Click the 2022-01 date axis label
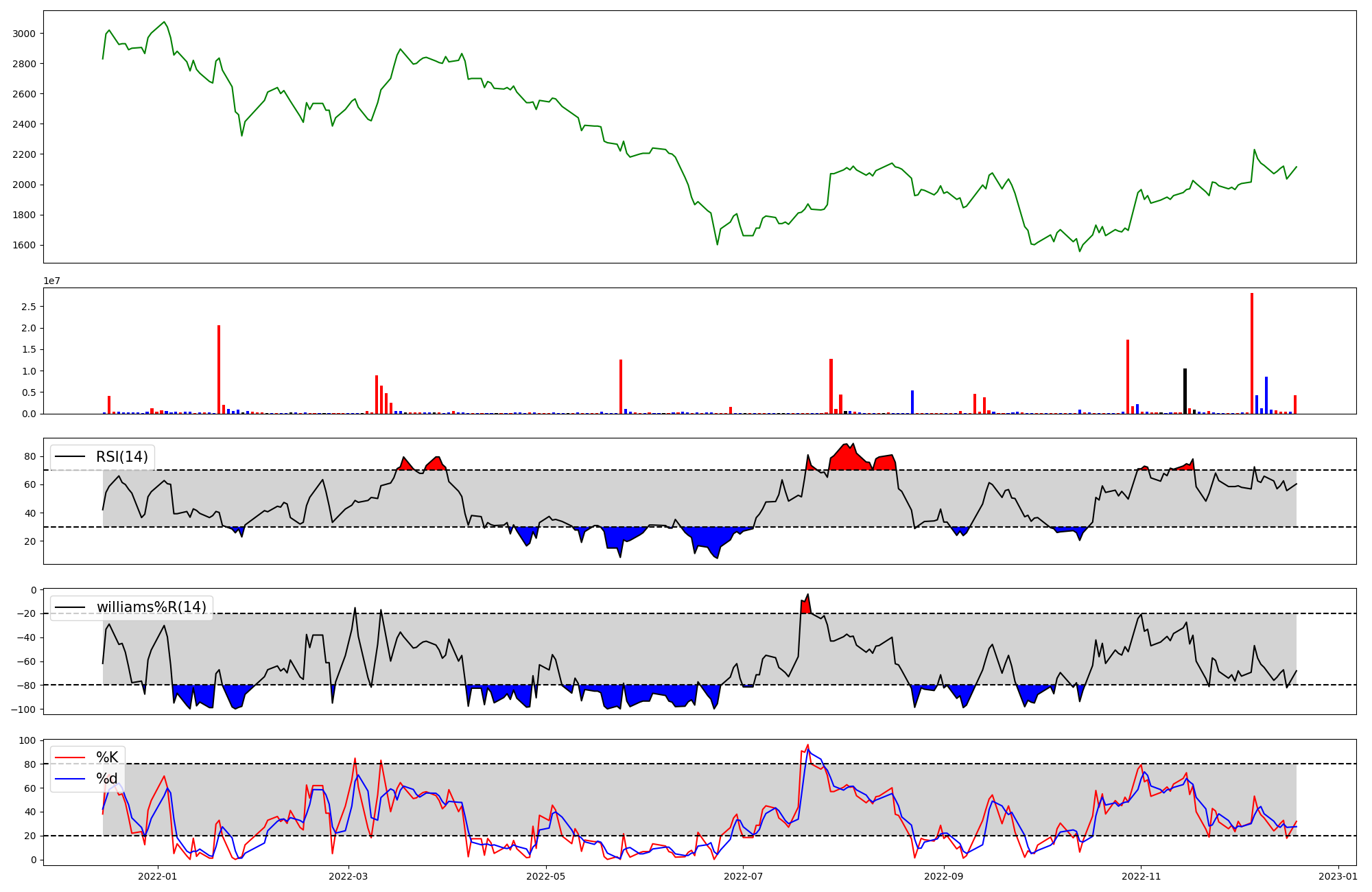The height and width of the screenshot is (892, 1372). (158, 876)
